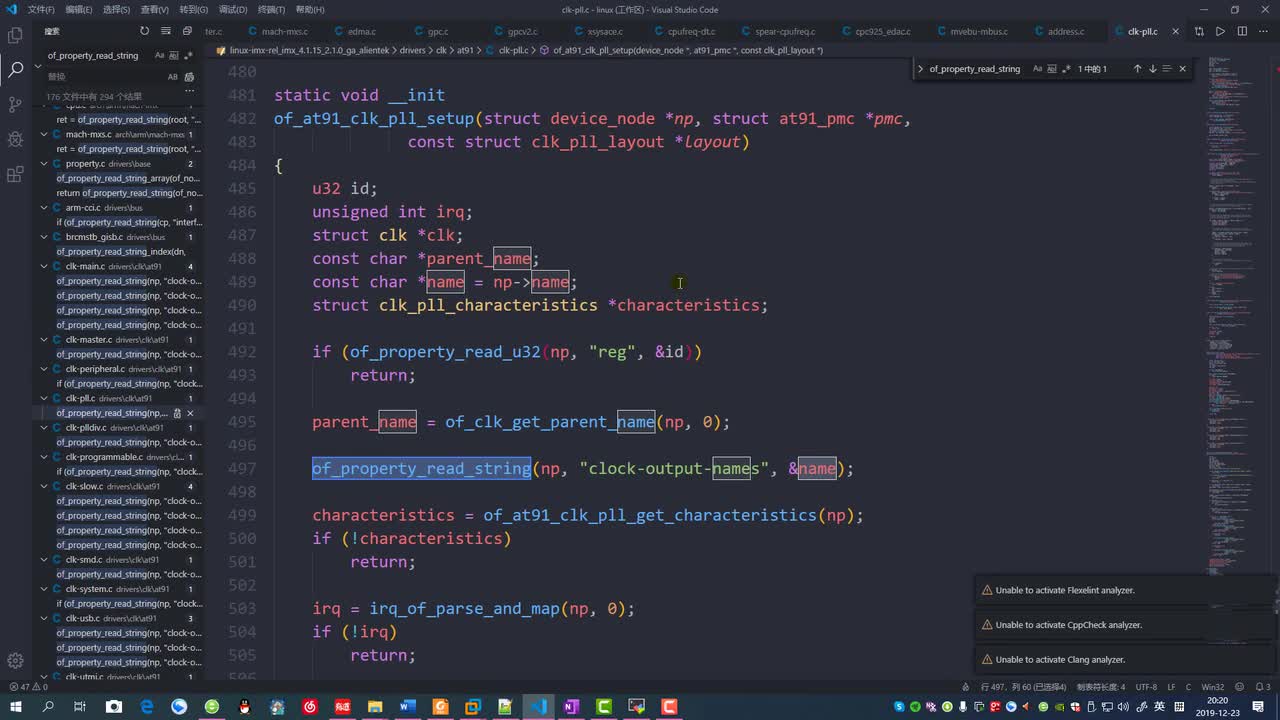Open the 文件(F) menu
Screen dimensions: 1280x720
(41, 9)
